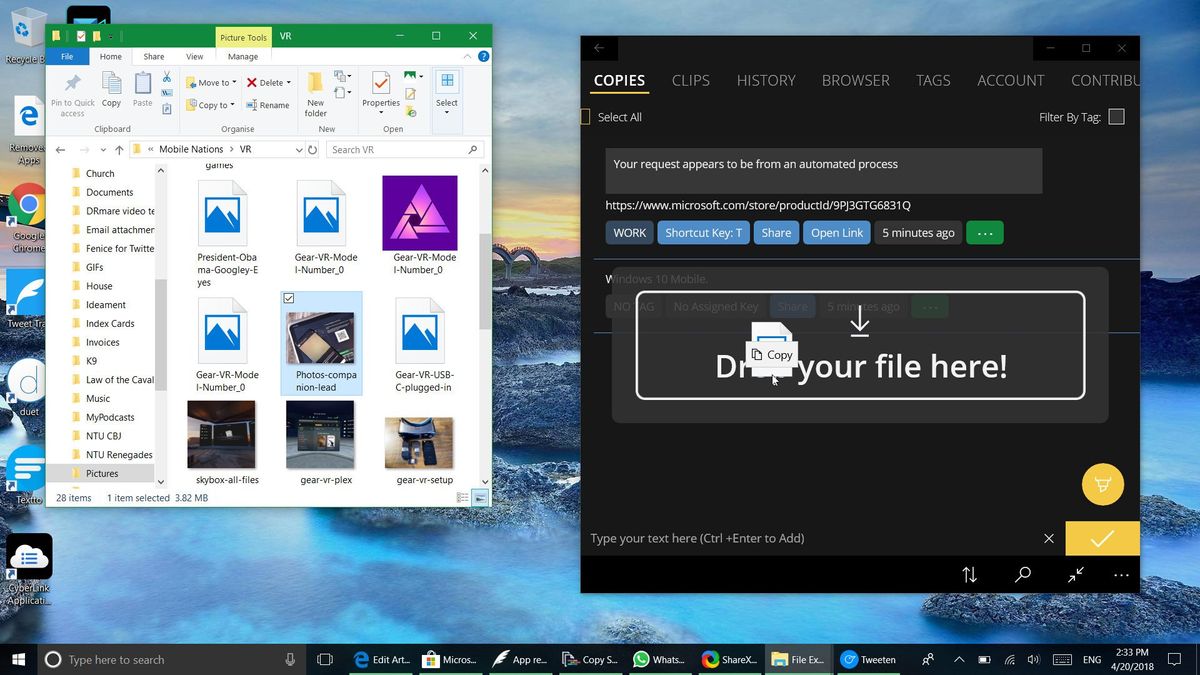1200x675 pixels.
Task: Open the Manage ribbon tab
Action: point(243,57)
